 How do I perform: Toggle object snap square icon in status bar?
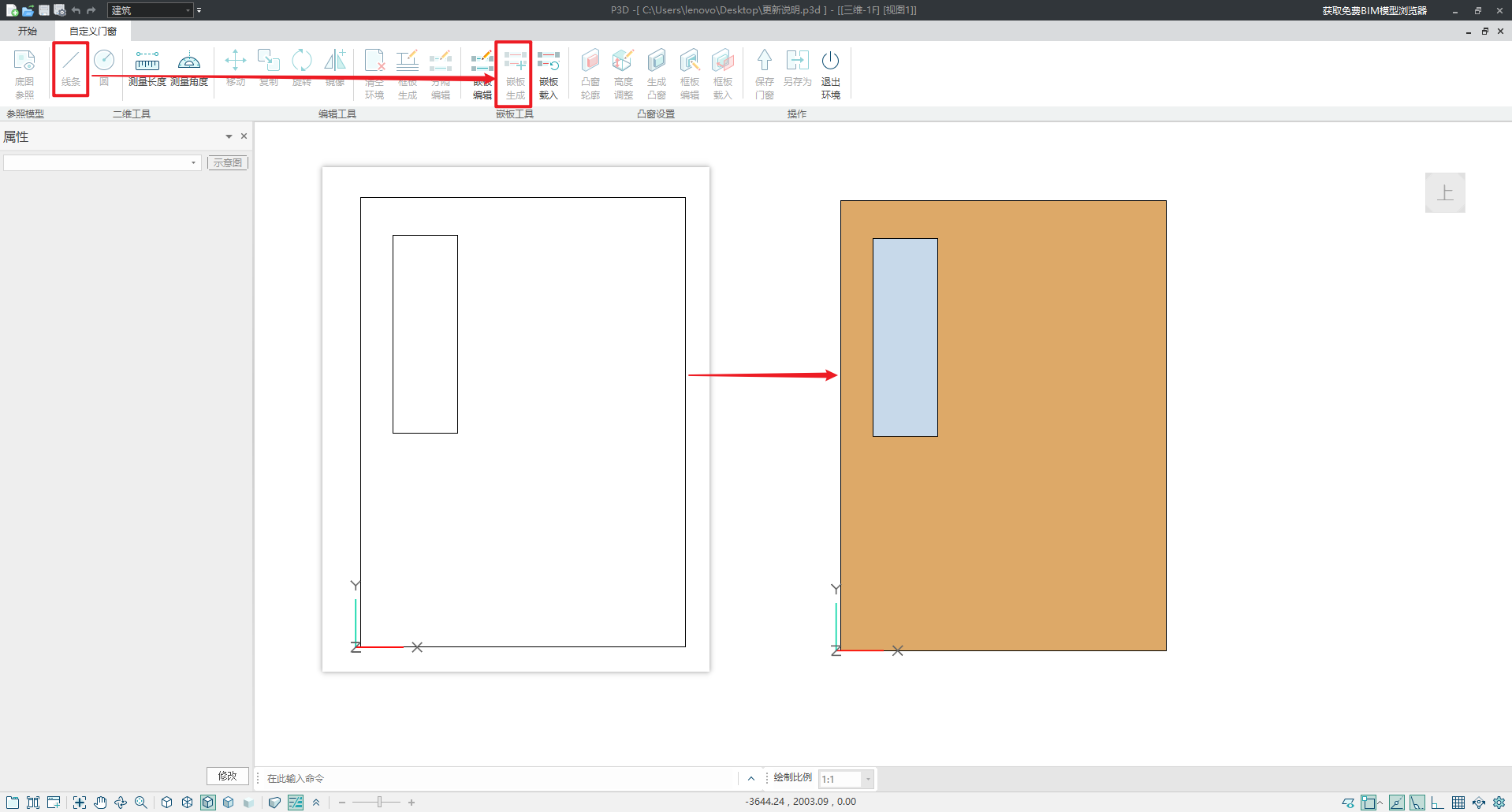click(x=1369, y=803)
